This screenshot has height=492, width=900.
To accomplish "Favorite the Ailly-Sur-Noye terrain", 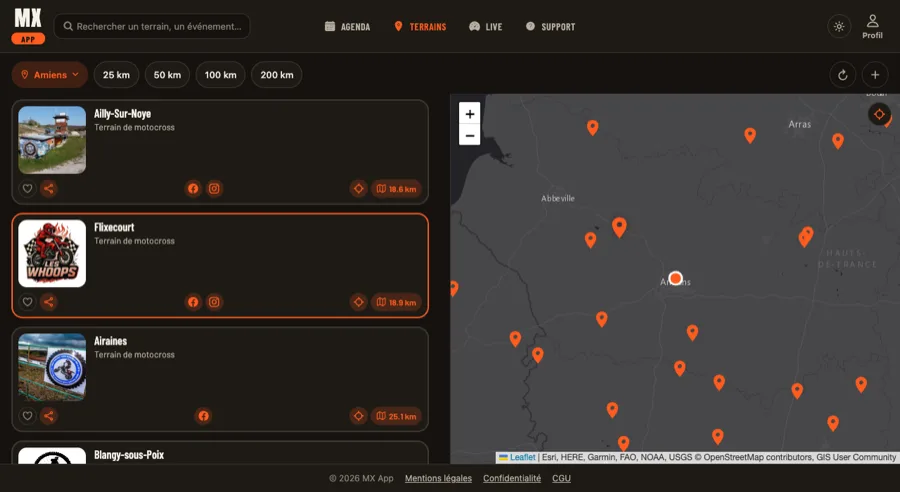I will (x=27, y=188).
